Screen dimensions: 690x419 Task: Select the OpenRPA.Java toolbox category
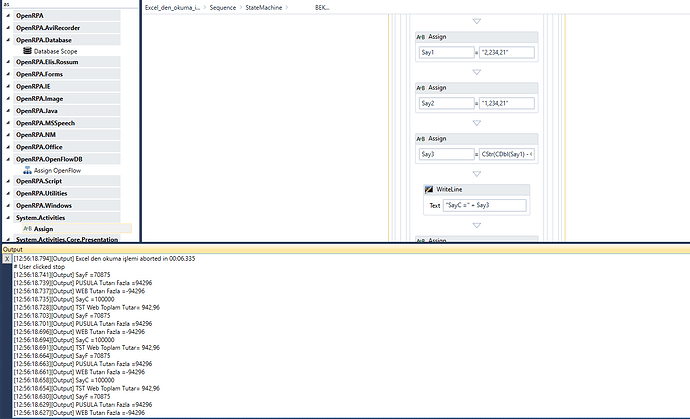(x=66, y=111)
